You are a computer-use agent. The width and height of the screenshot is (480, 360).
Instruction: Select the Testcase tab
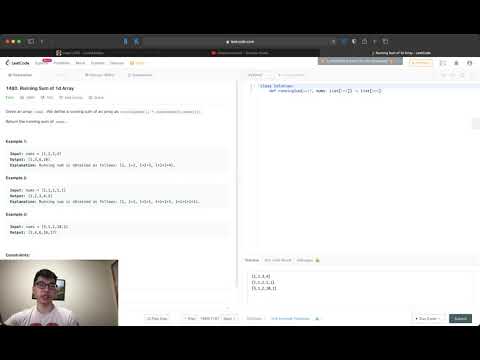pyautogui.click(x=252, y=260)
